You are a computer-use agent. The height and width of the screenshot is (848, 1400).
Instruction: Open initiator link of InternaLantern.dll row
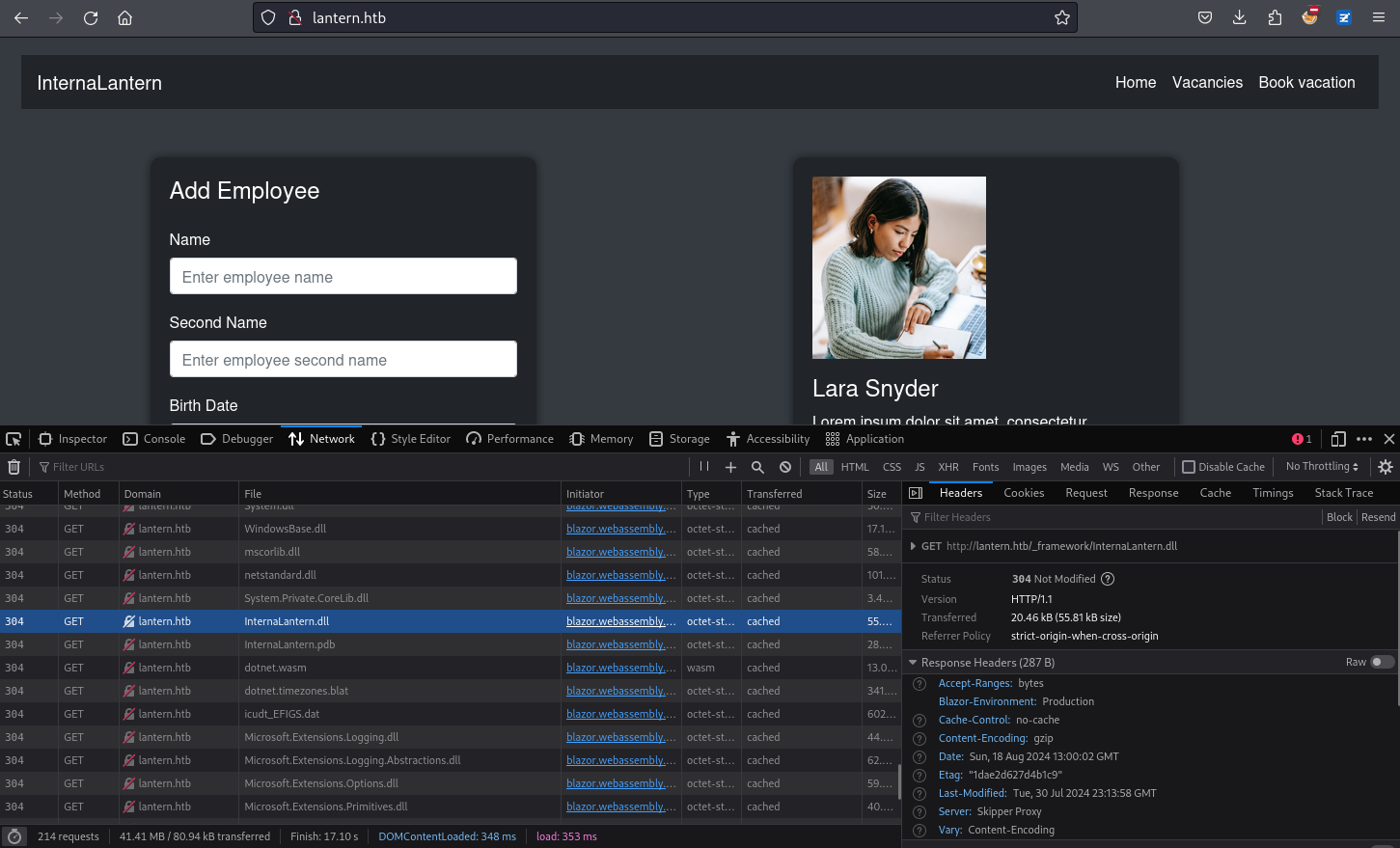coord(620,621)
